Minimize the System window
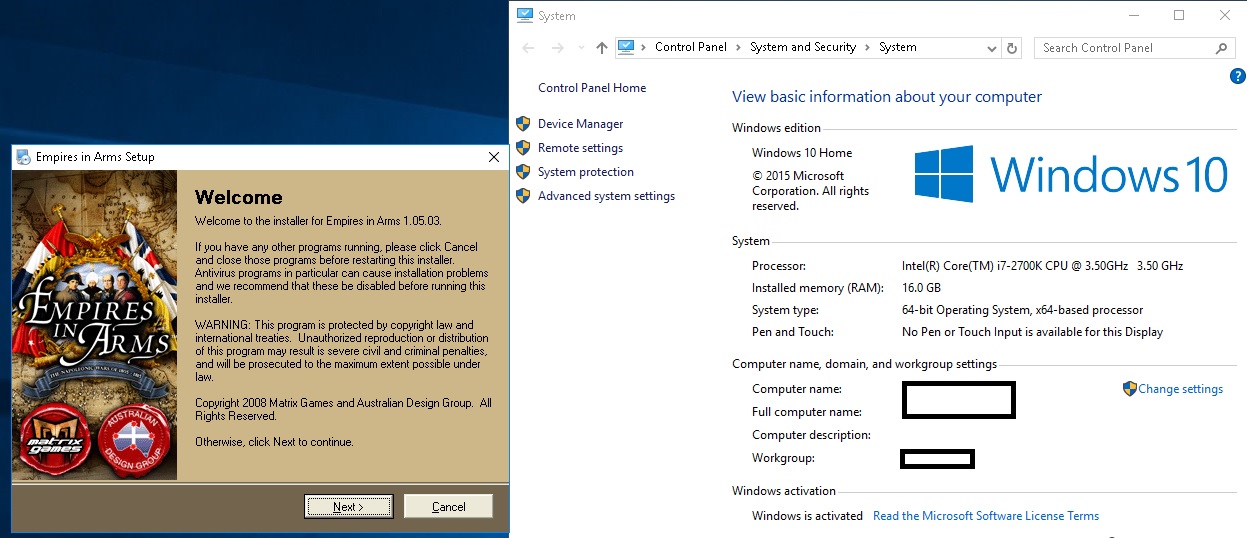The height and width of the screenshot is (538, 1247). point(1133,15)
